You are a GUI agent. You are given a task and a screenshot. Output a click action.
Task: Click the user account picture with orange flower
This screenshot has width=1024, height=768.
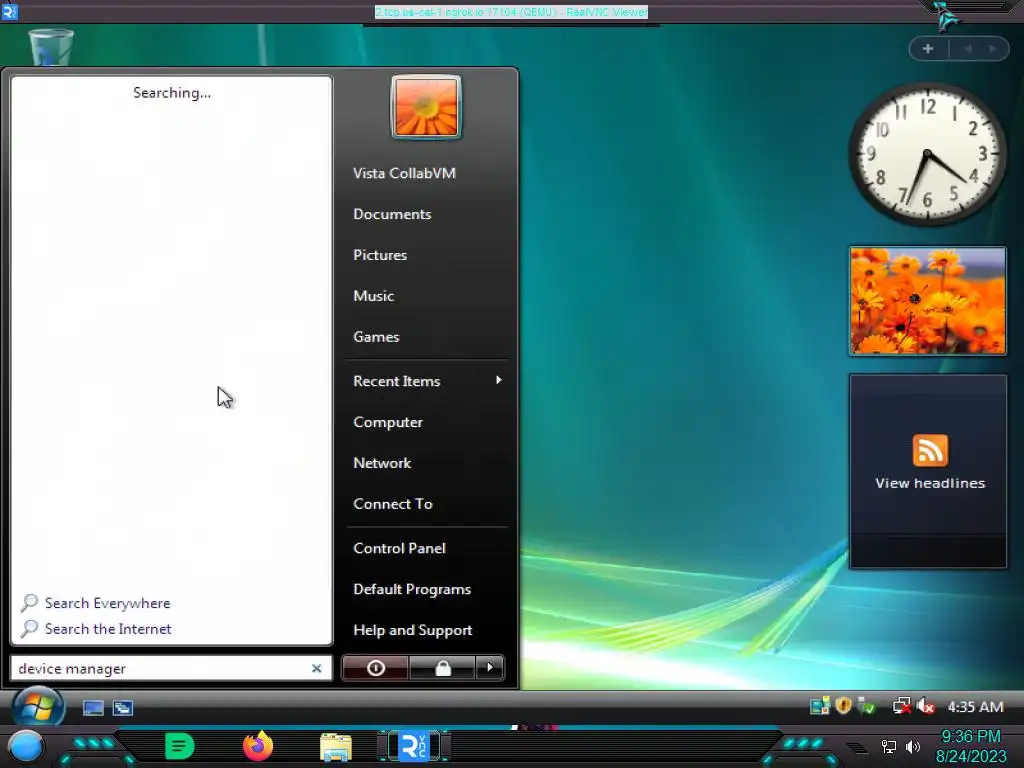[426, 107]
